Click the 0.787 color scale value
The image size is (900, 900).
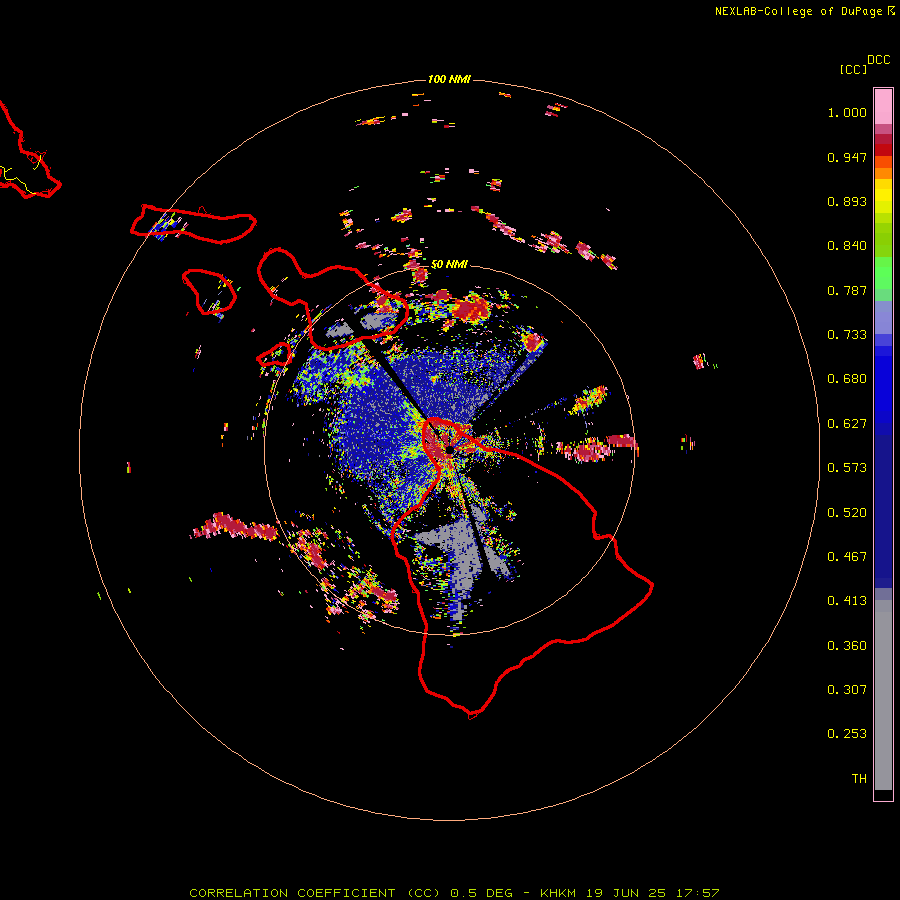coord(847,290)
